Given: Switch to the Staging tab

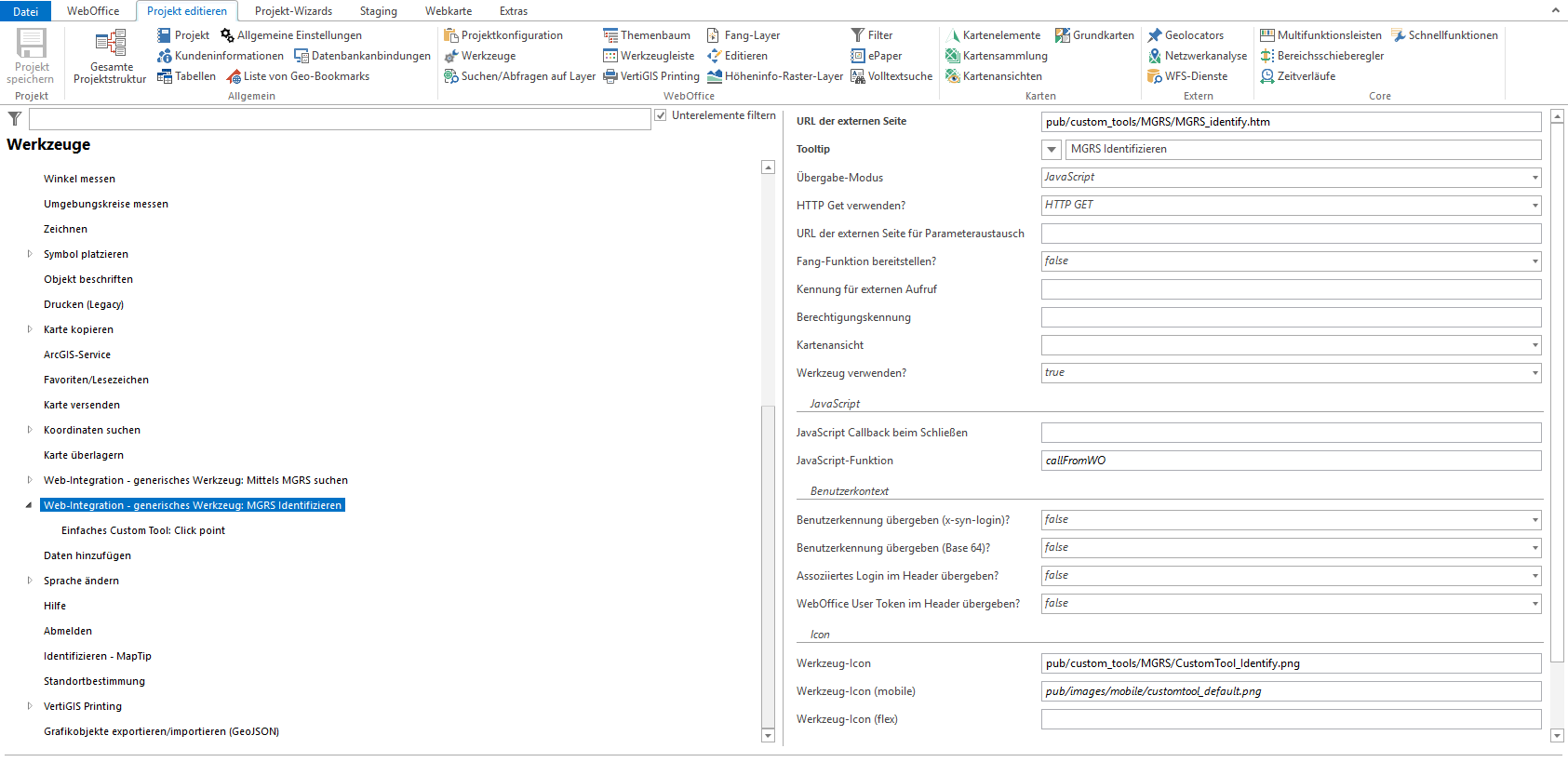Looking at the screenshot, I should [x=378, y=11].
